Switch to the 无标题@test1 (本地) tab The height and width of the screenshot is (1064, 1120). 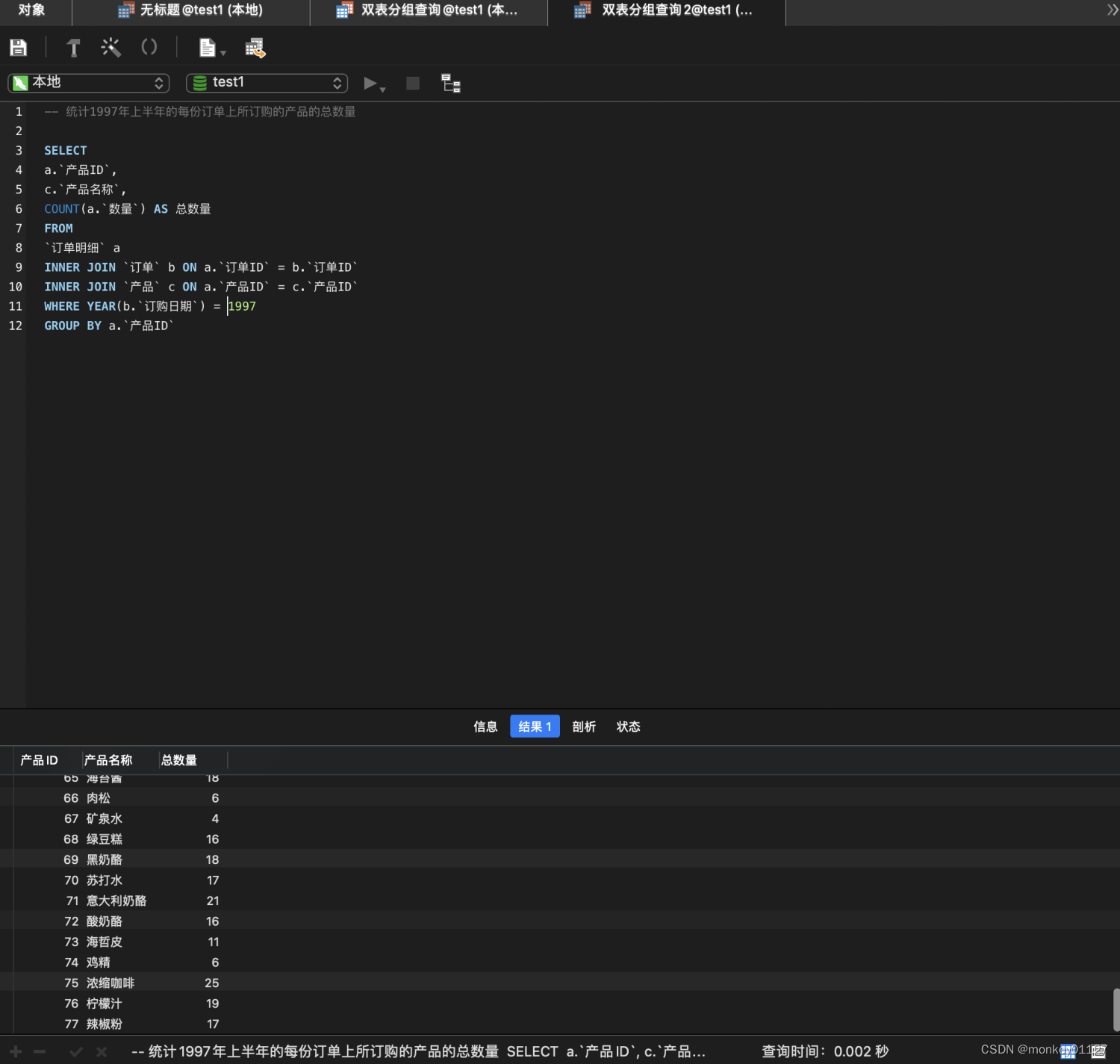click(191, 10)
